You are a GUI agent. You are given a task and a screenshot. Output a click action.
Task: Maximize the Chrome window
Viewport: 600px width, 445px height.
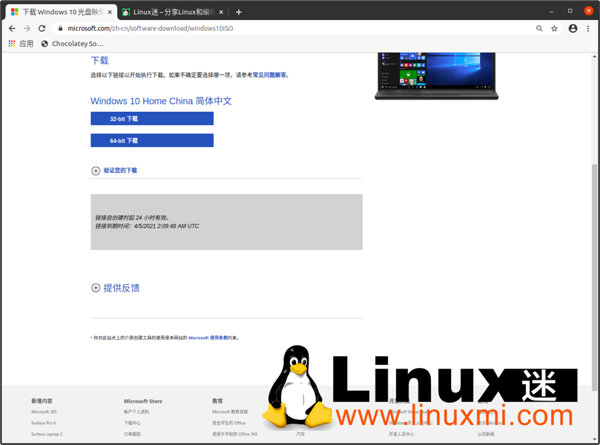[570, 11]
